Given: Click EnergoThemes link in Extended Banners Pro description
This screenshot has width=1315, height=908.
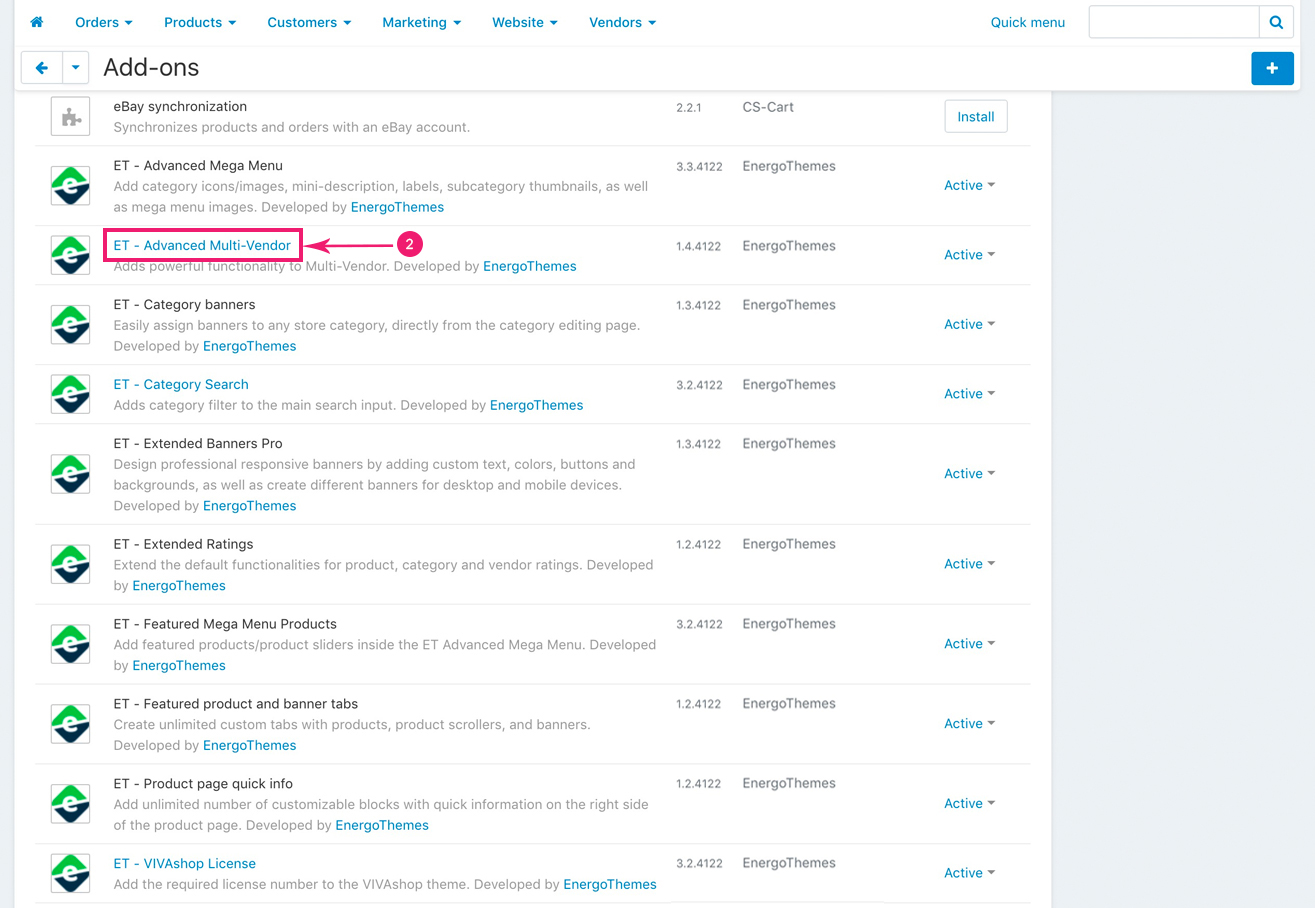Looking at the screenshot, I should click(x=250, y=506).
